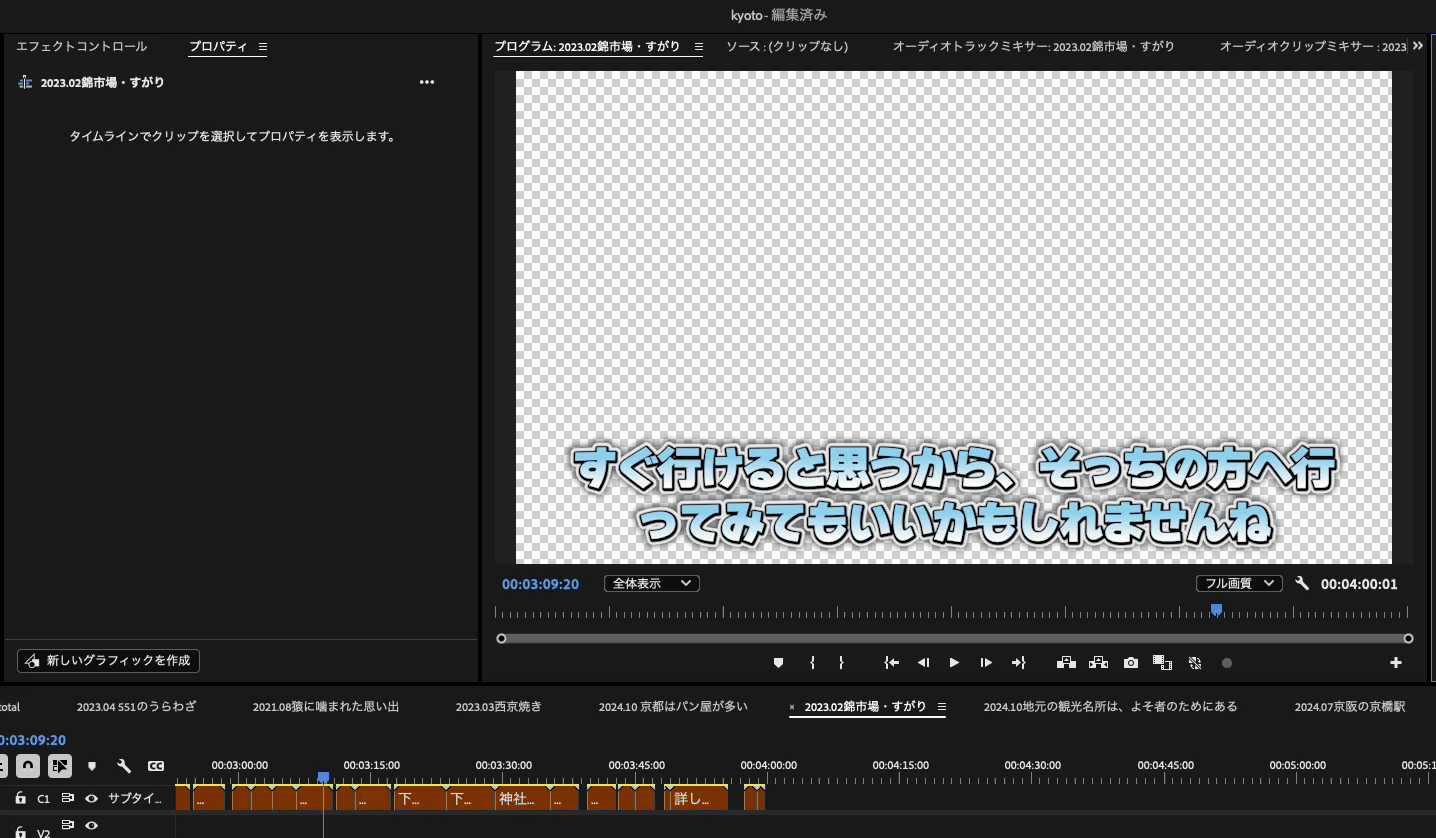Toggle lock on the C1 subtitle track
Screen dimensions: 1436x838
point(20,798)
